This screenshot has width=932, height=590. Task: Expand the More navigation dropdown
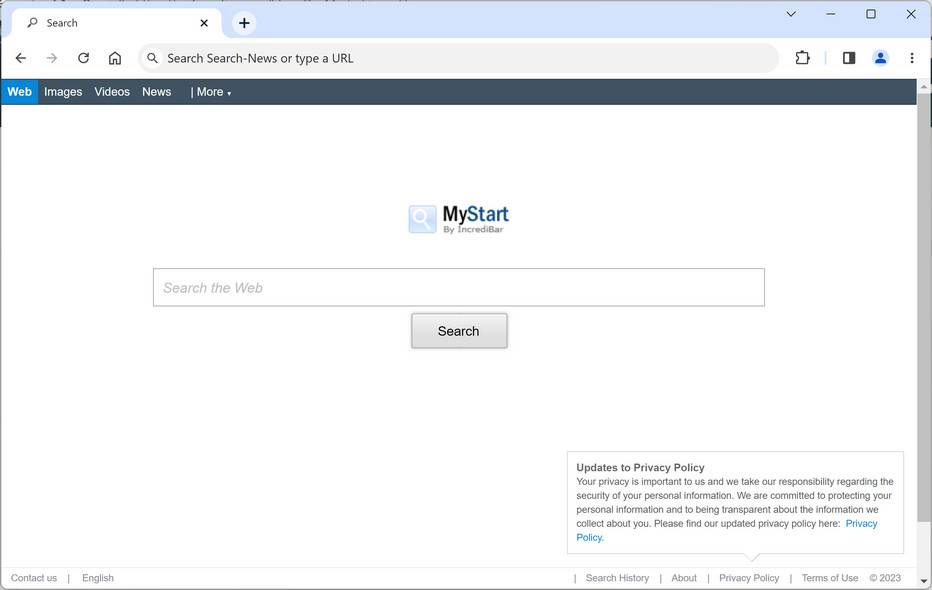pyautogui.click(x=212, y=91)
